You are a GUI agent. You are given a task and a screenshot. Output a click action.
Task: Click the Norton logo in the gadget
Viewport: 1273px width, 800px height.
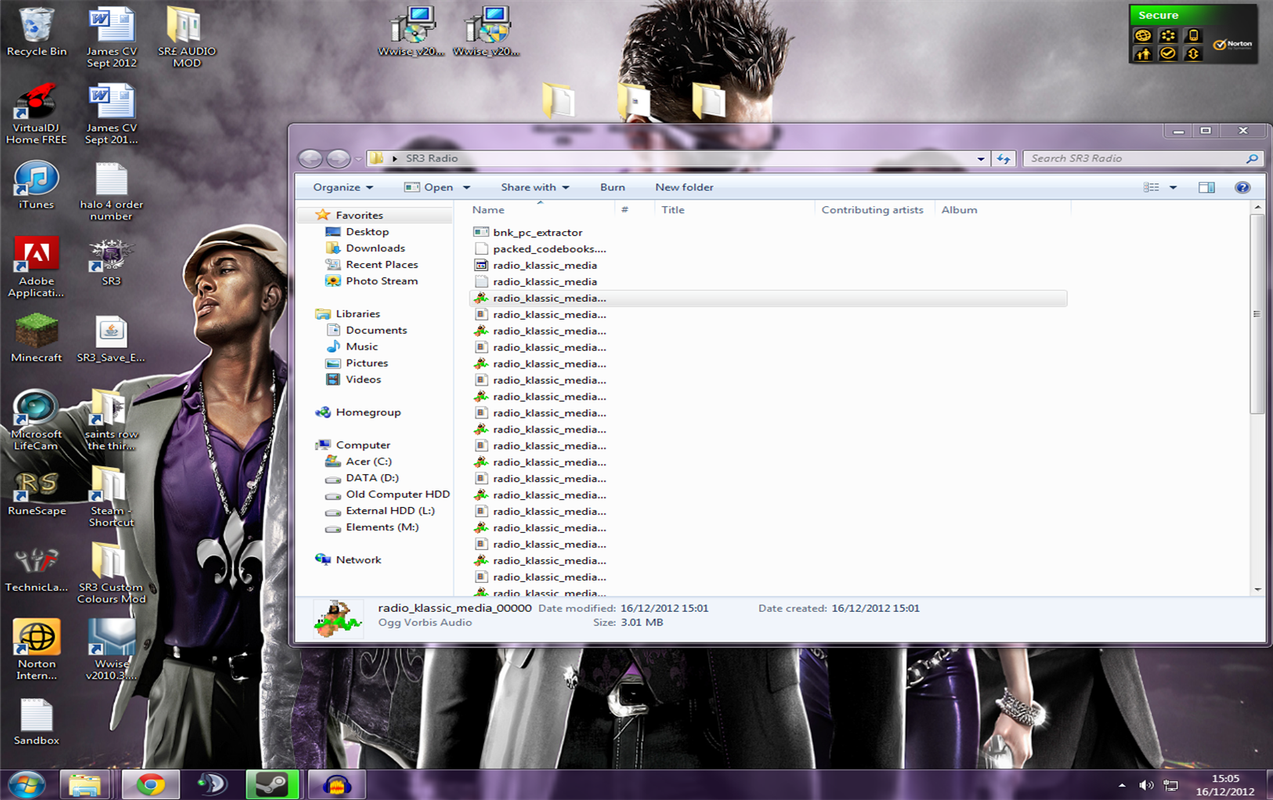pyautogui.click(x=1232, y=45)
